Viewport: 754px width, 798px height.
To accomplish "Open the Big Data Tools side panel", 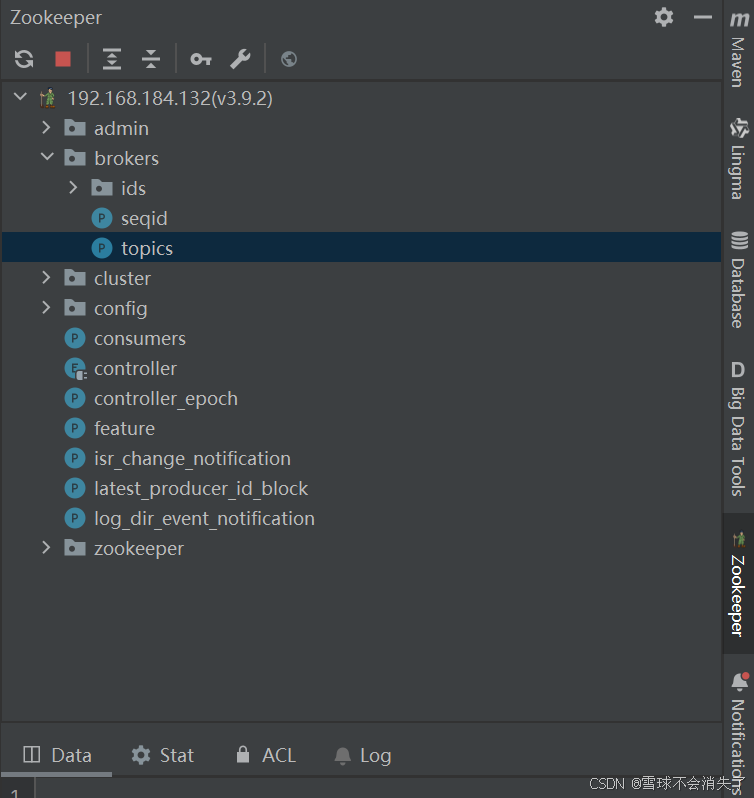I will [738, 429].
